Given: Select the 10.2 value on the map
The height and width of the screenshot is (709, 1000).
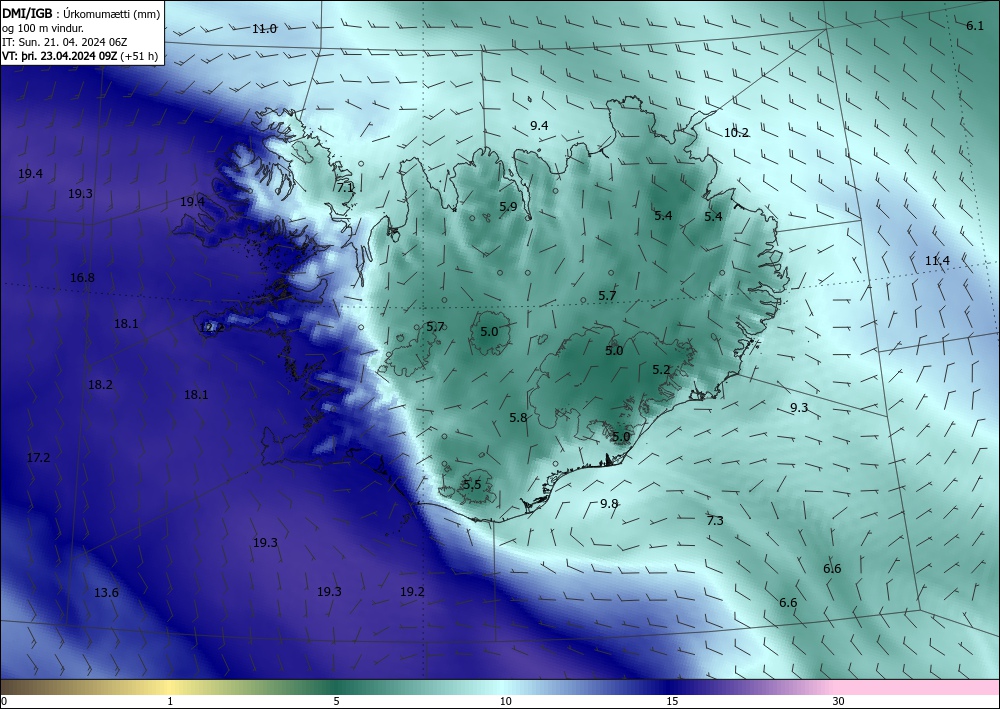Looking at the screenshot, I should pos(736,133).
